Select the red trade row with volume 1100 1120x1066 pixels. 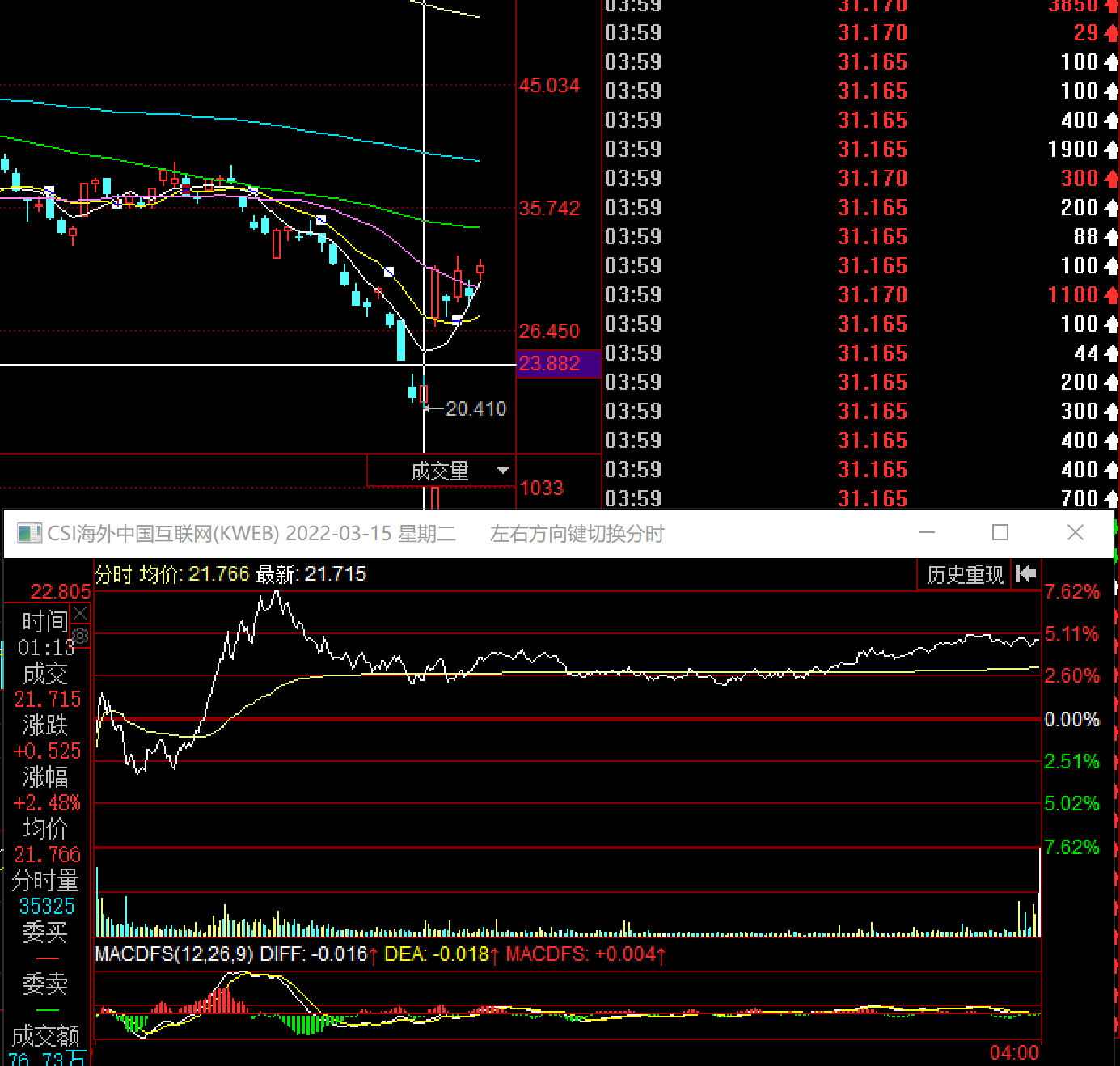861,295
